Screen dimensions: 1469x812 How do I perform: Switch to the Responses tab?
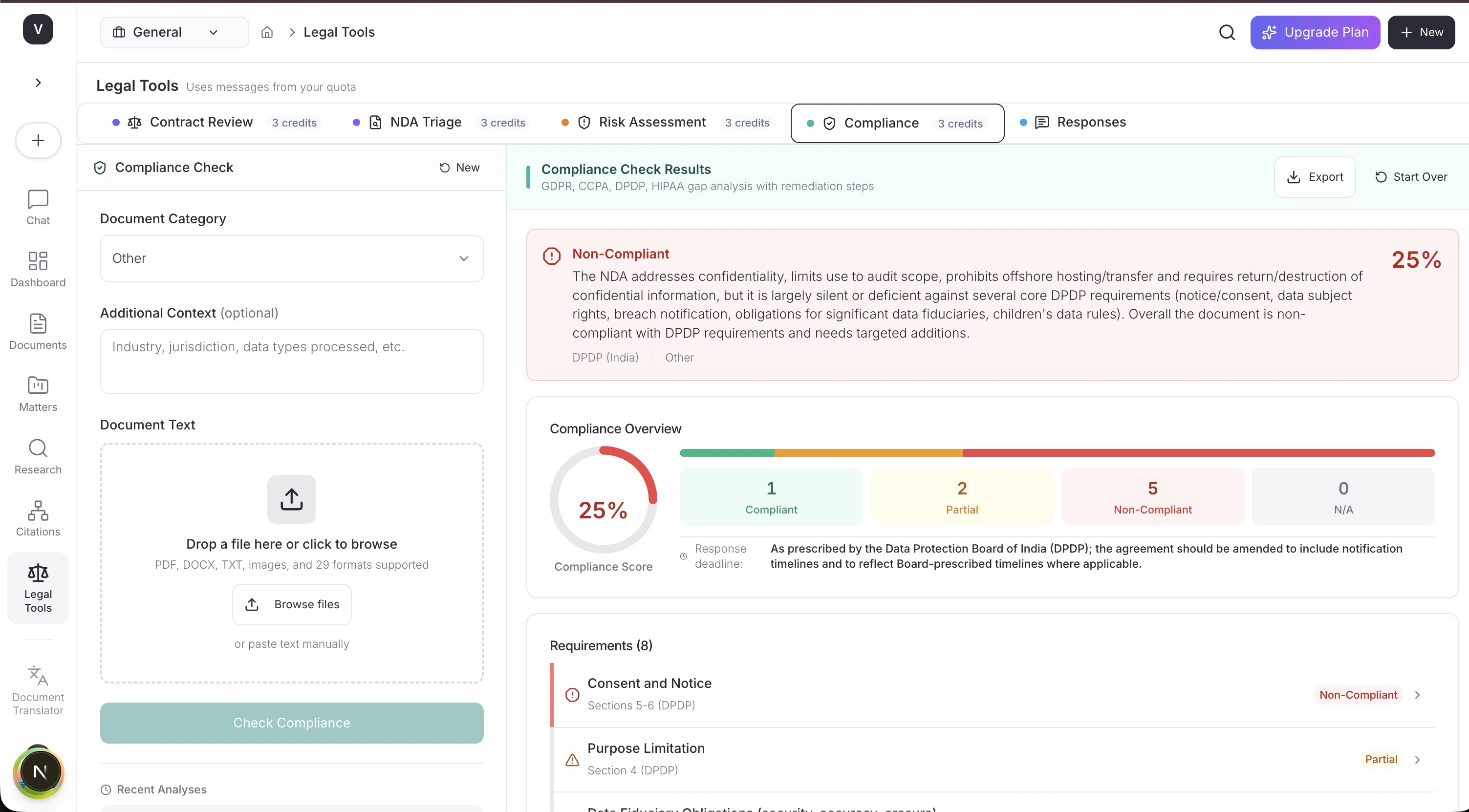1073,123
